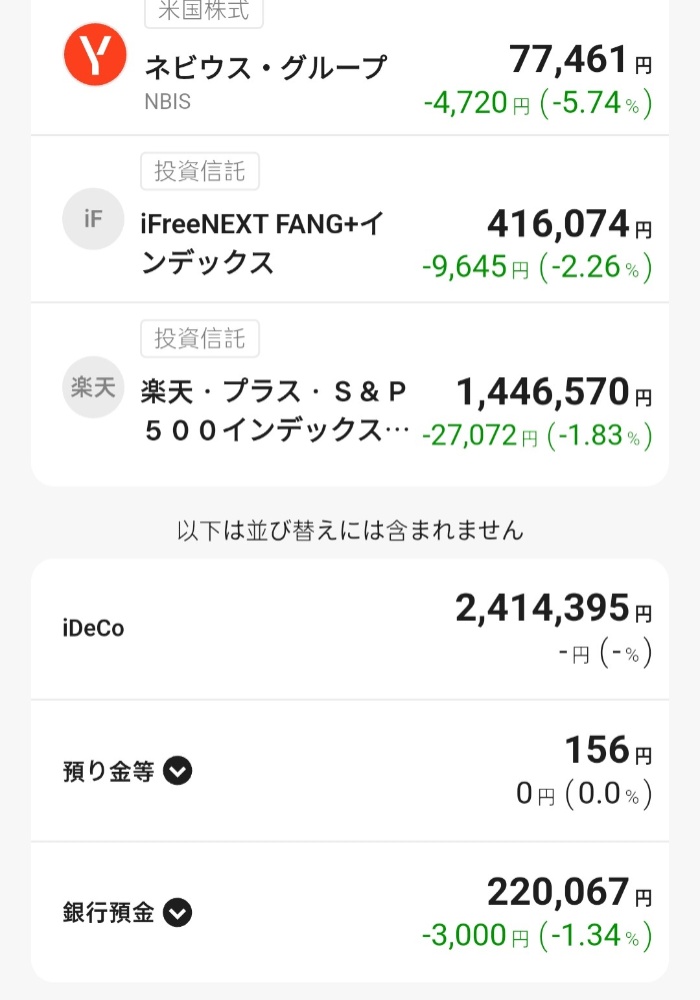Image resolution: width=700 pixels, height=1000 pixels.
Task: Tap the 投資信託 tag above iFreeNEXT
Action: pos(200,171)
